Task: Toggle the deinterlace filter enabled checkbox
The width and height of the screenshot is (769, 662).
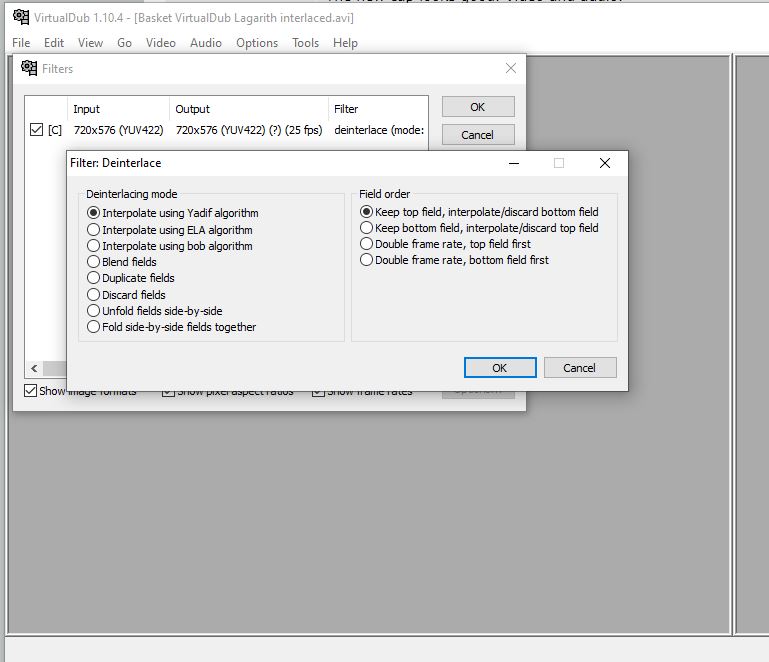Action: 36,130
